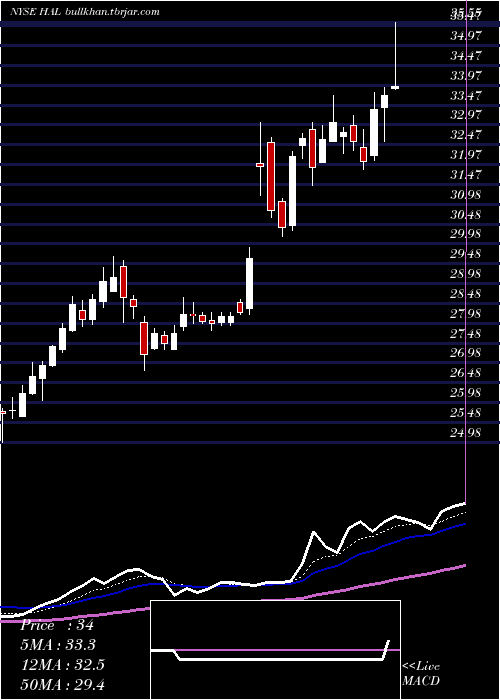Click the 32.97 price axis label
Viewport: 500px width, 700px height.
tap(466, 115)
